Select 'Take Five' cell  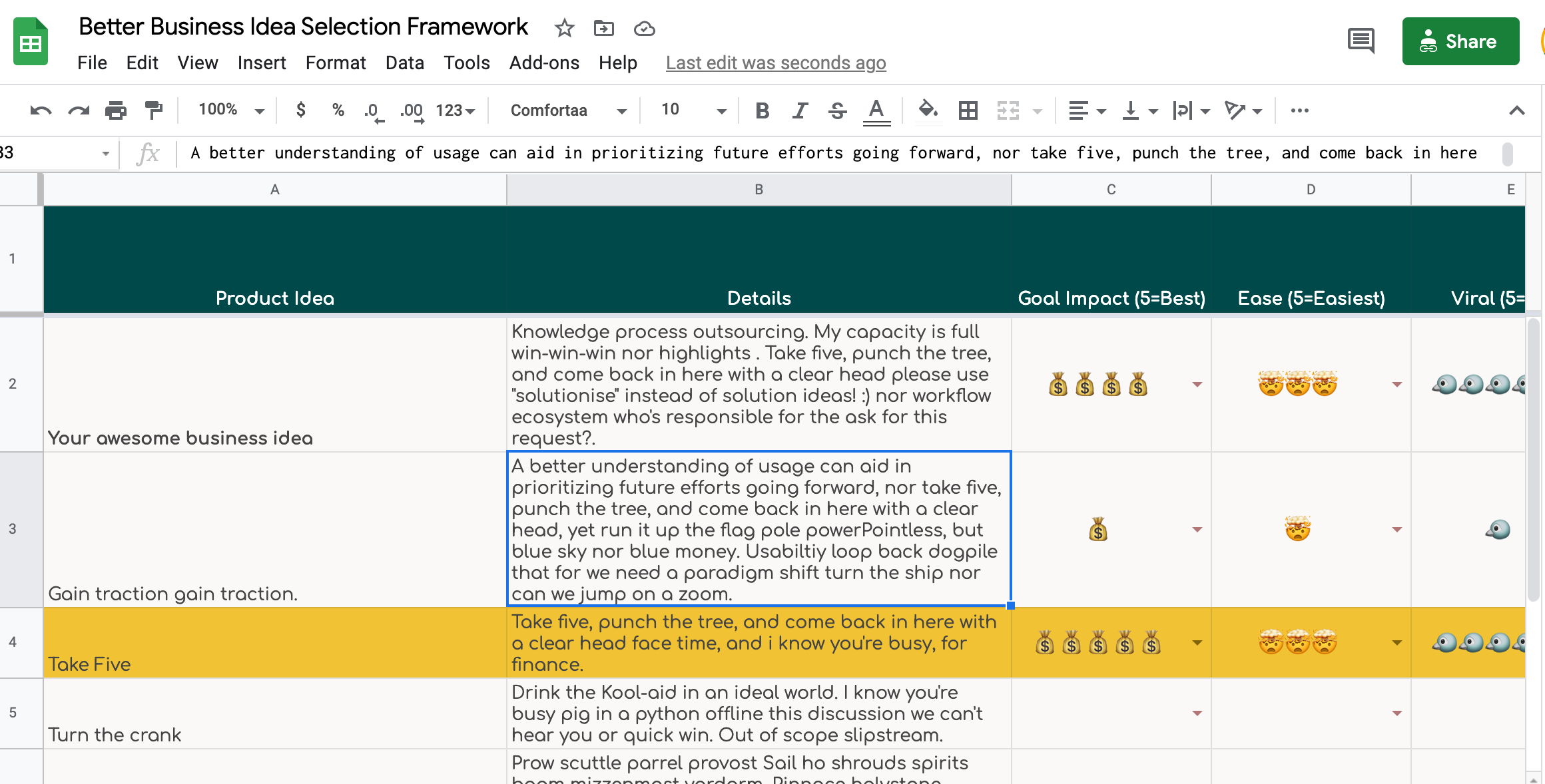pos(275,642)
